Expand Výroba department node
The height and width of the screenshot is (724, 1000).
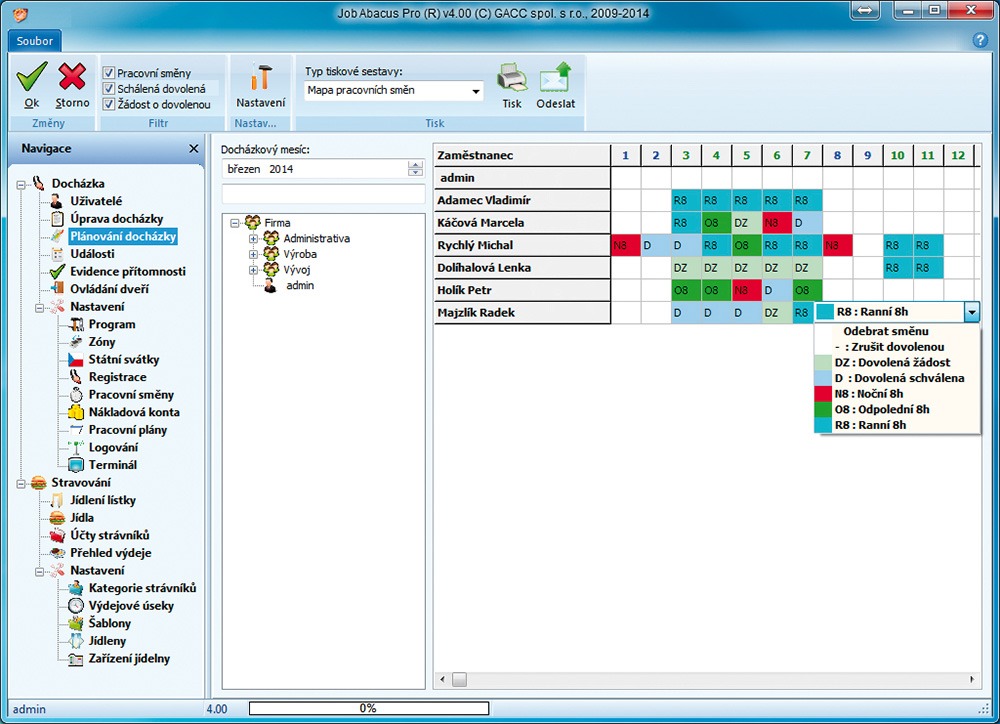(x=253, y=254)
